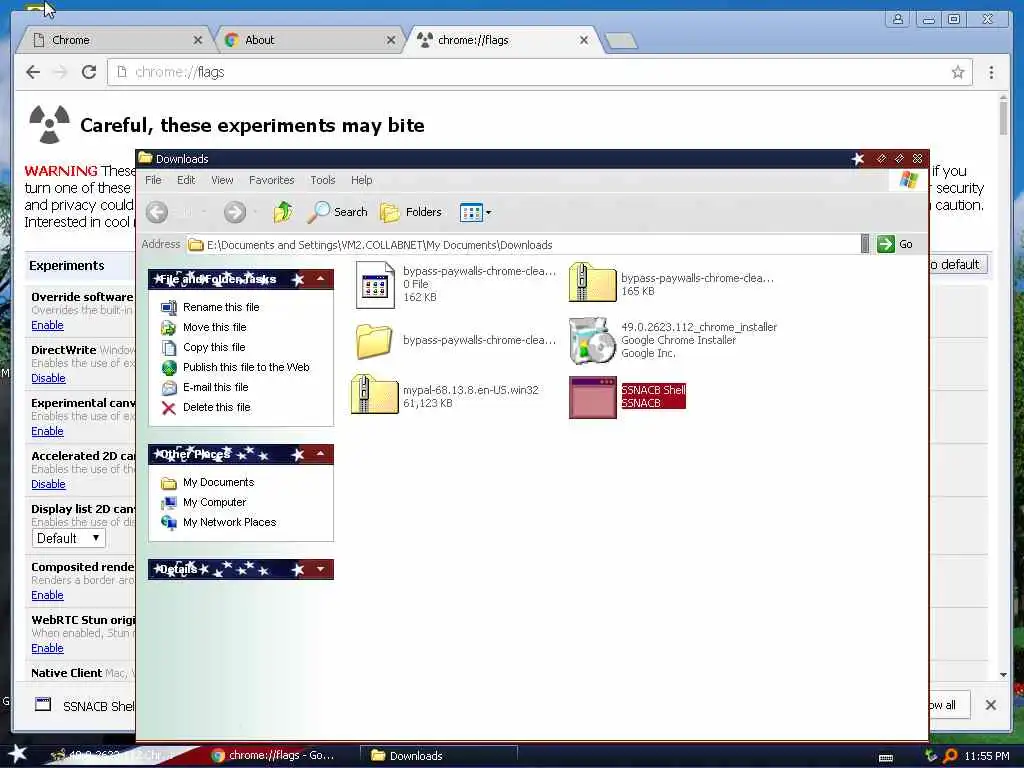Click Copy this file task

[214, 347]
